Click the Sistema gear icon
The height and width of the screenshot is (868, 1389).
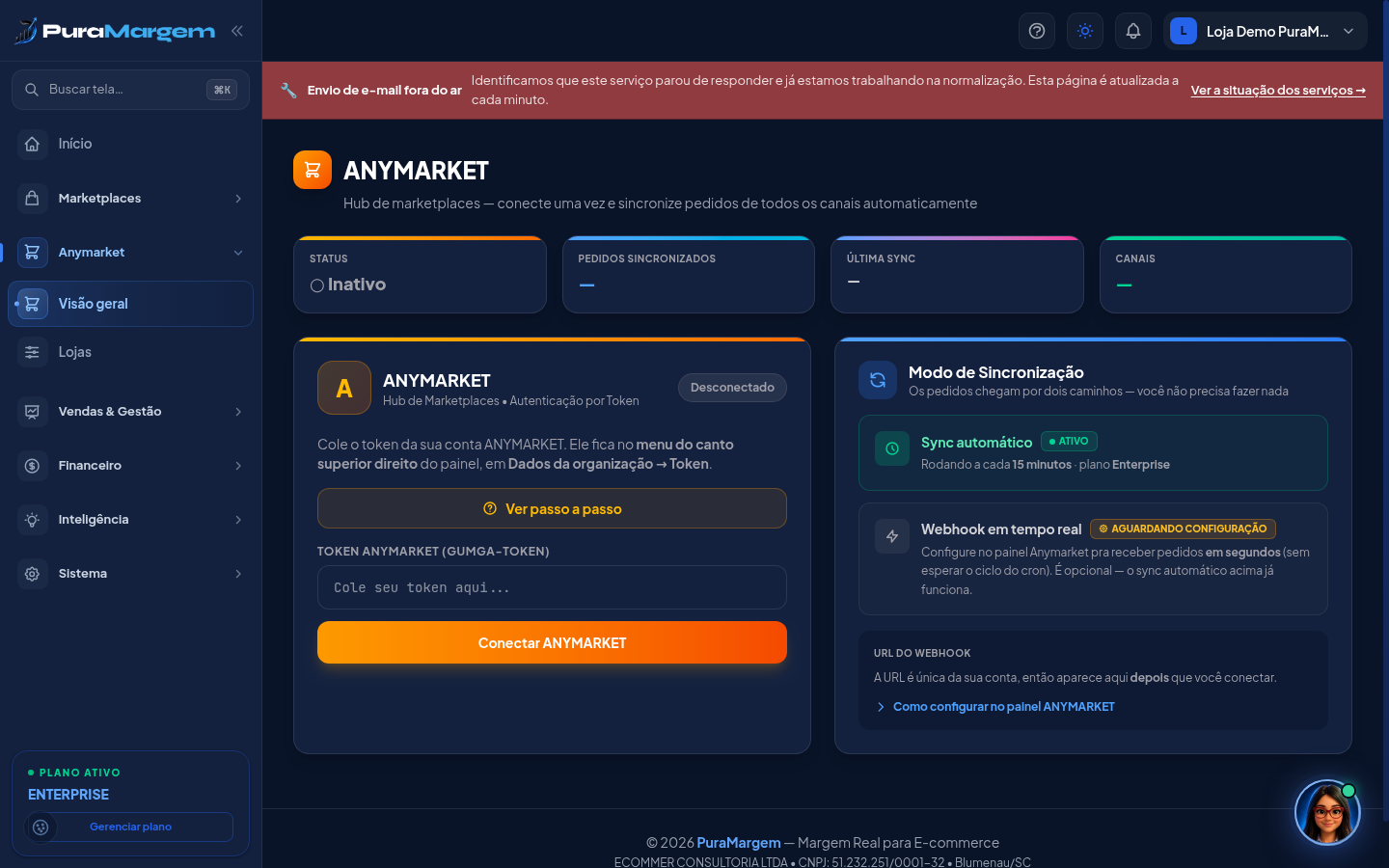tap(32, 574)
